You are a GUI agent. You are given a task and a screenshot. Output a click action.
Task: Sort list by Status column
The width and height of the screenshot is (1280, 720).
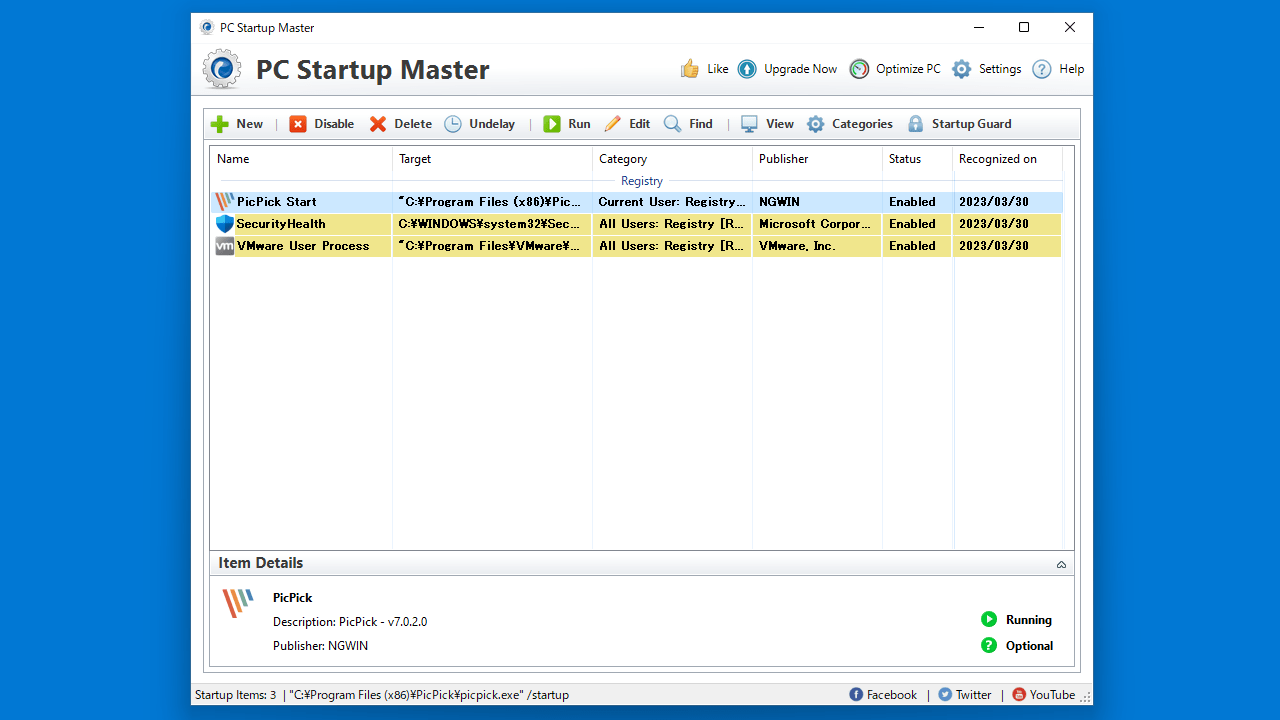(x=917, y=159)
